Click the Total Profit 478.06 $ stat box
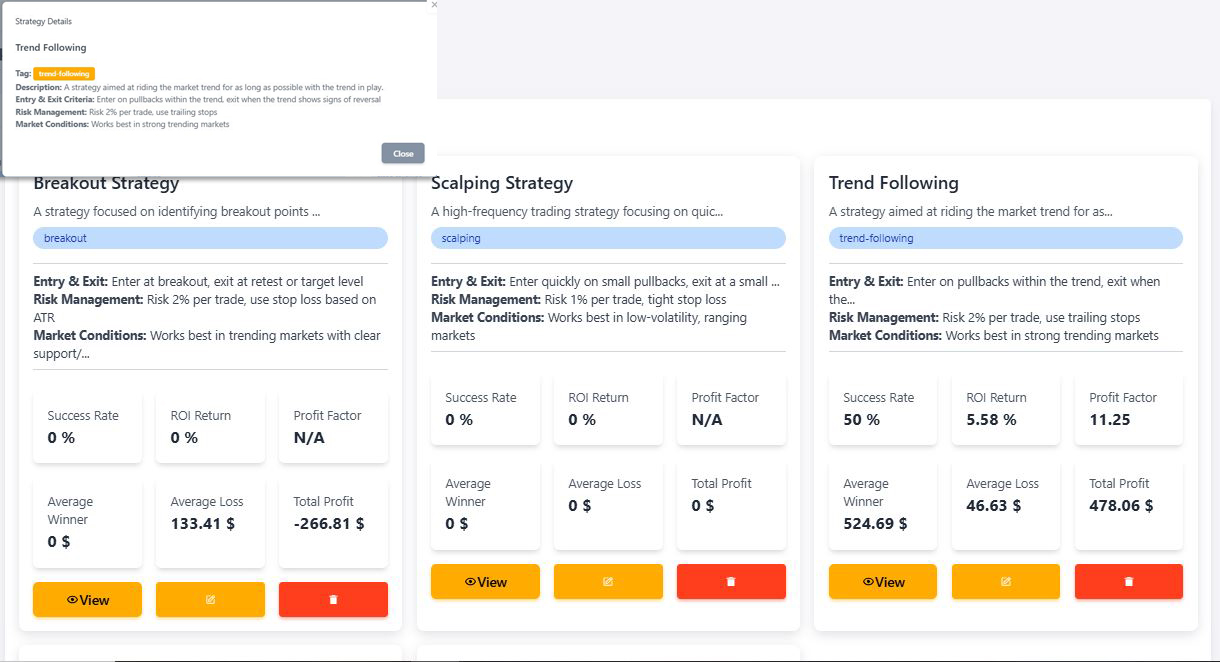Screen dimensions: 1220x662 click(x=1128, y=505)
